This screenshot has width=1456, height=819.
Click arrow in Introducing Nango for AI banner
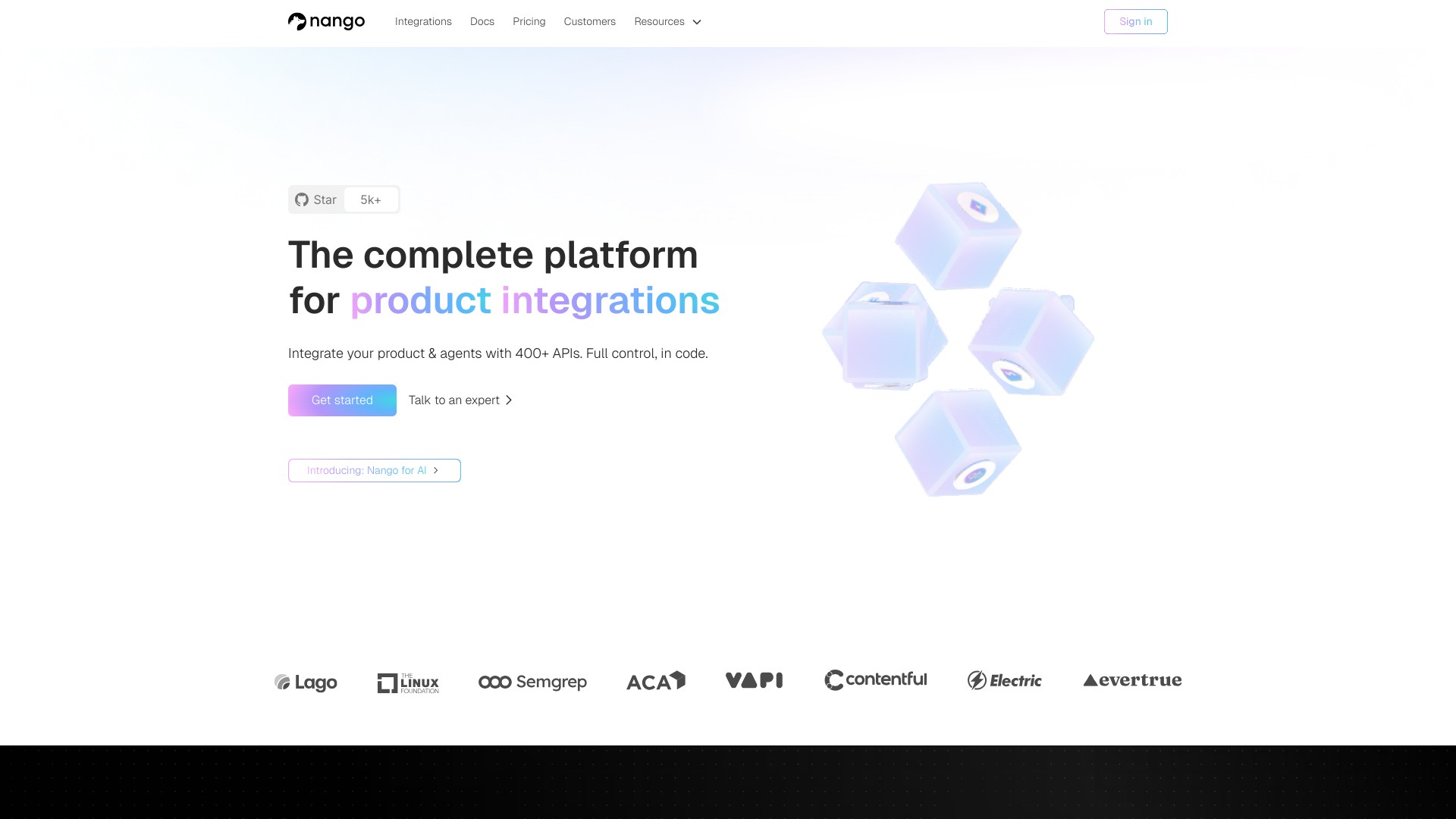[436, 470]
